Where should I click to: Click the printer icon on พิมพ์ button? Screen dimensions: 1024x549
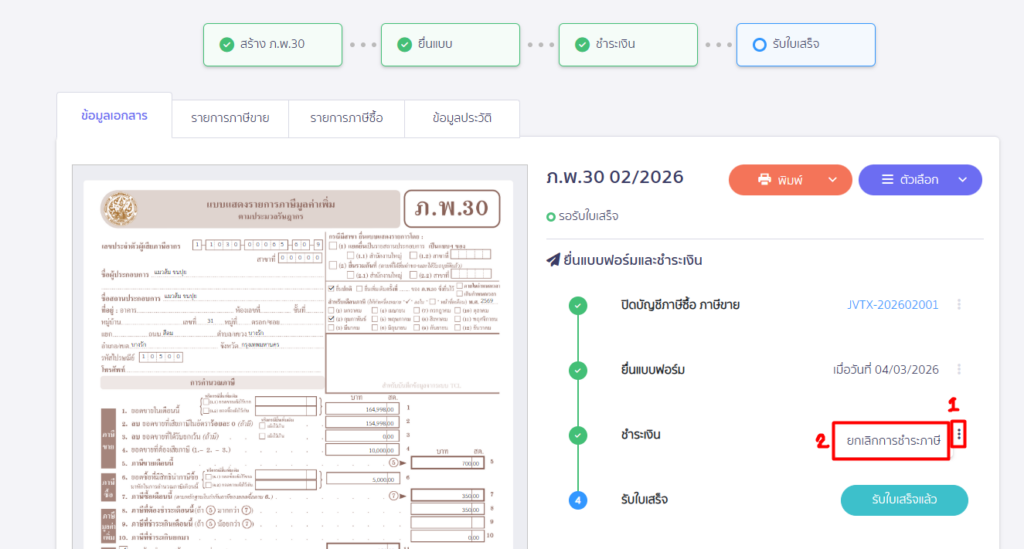tap(765, 180)
